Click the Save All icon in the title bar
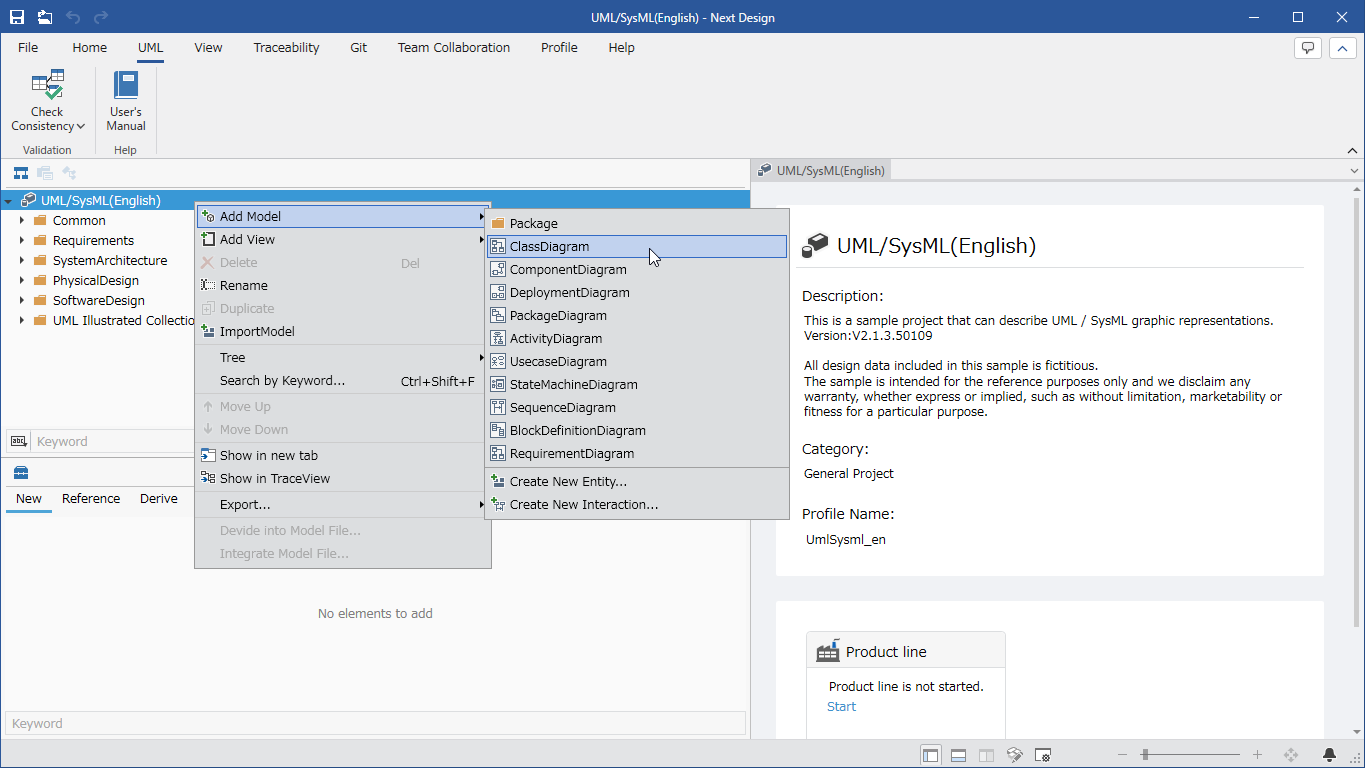Image resolution: width=1365 pixels, height=768 pixels. (x=45, y=17)
